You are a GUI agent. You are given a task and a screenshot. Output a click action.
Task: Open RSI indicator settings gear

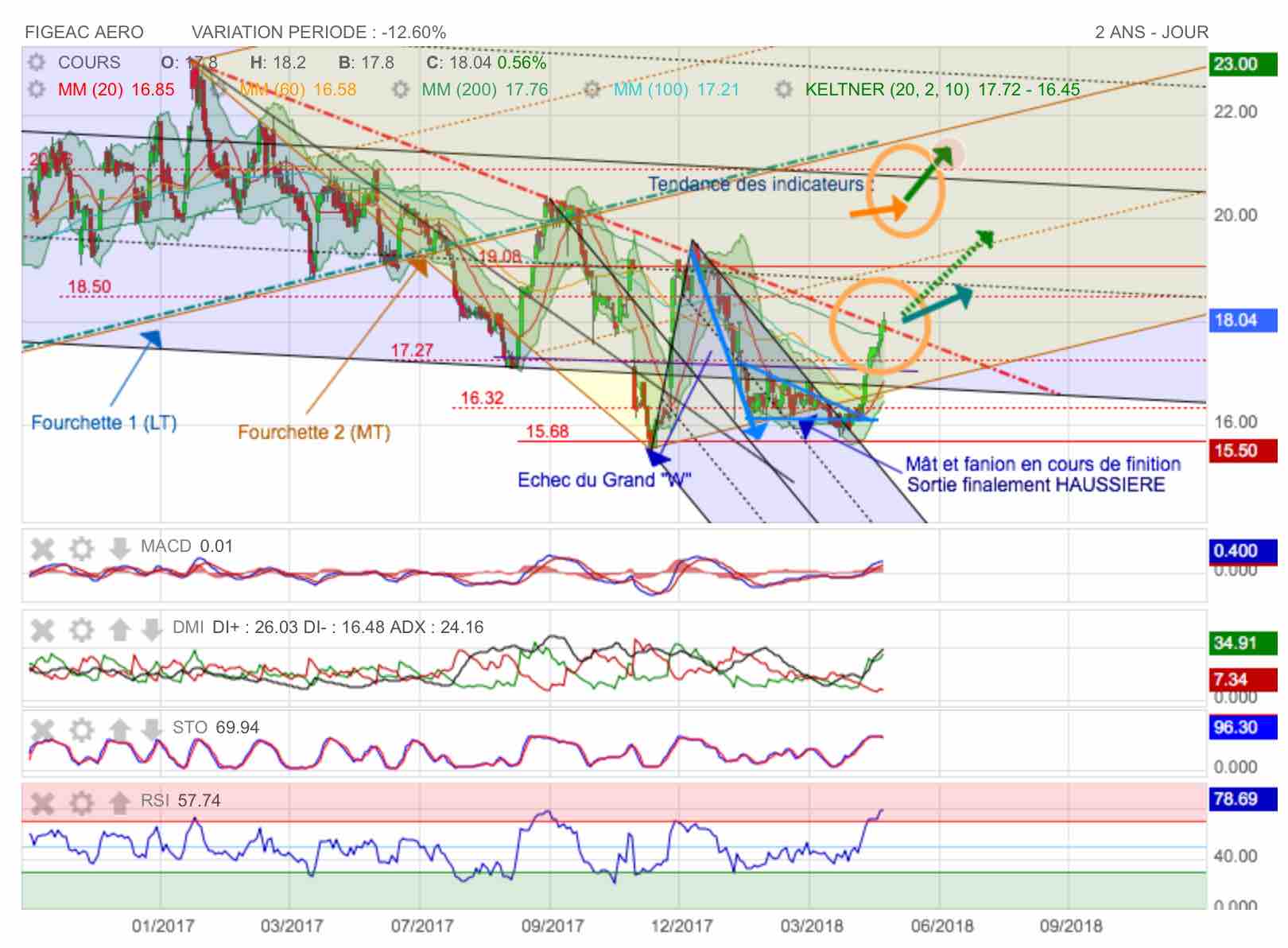tap(81, 803)
